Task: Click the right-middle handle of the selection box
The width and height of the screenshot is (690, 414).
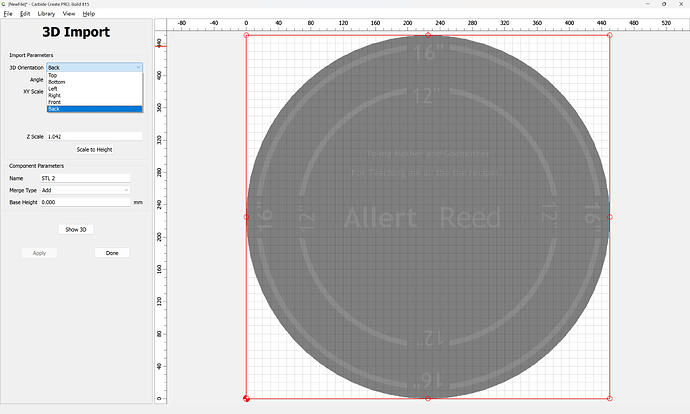Action: point(609,217)
